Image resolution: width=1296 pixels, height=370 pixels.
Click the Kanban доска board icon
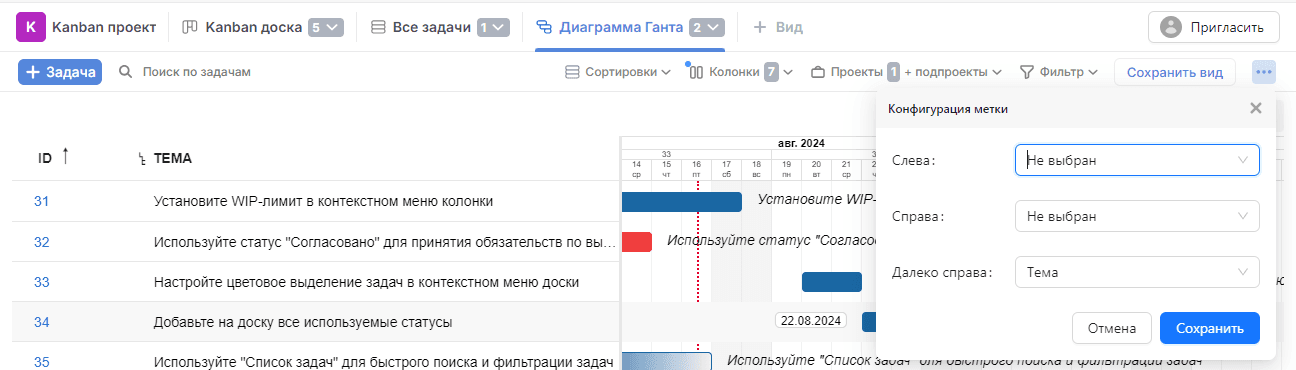click(x=190, y=27)
